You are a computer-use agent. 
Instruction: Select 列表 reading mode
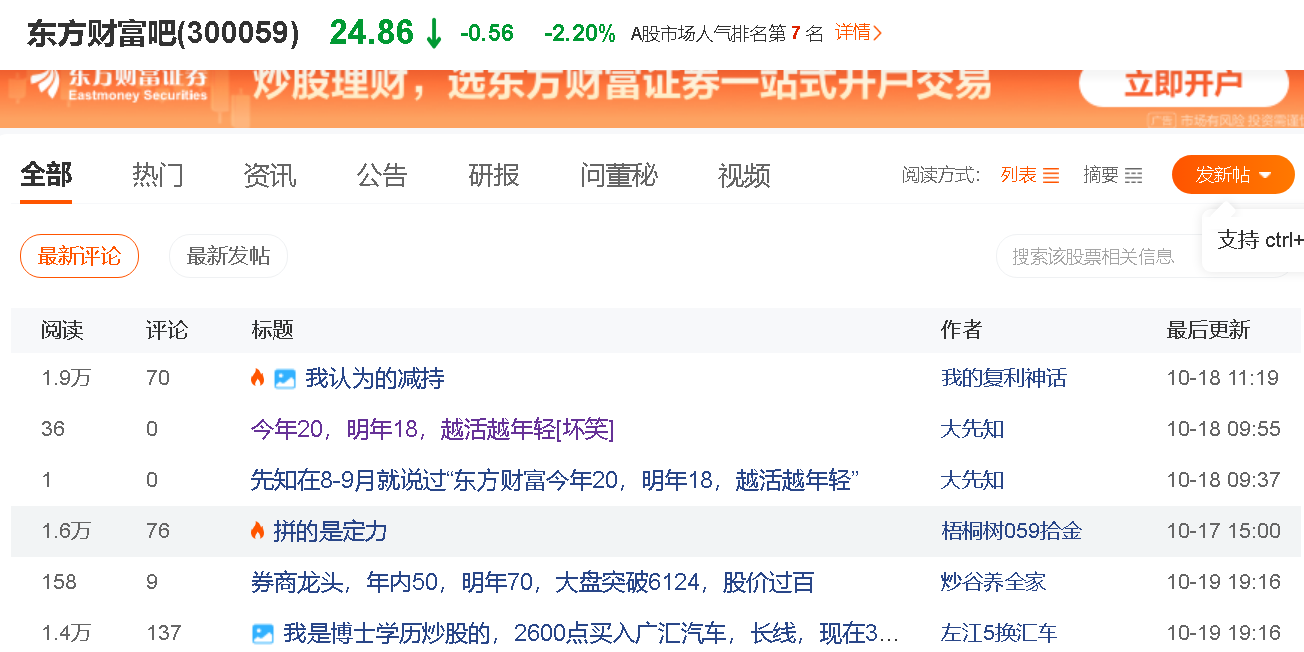coord(1019,175)
